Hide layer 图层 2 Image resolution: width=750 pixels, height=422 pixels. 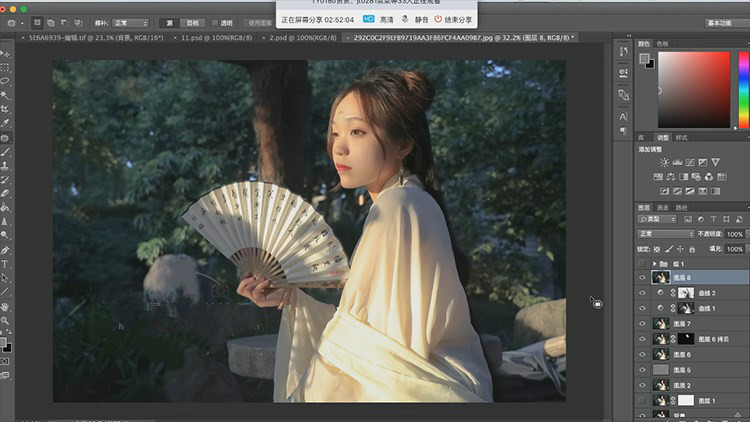tap(642, 385)
